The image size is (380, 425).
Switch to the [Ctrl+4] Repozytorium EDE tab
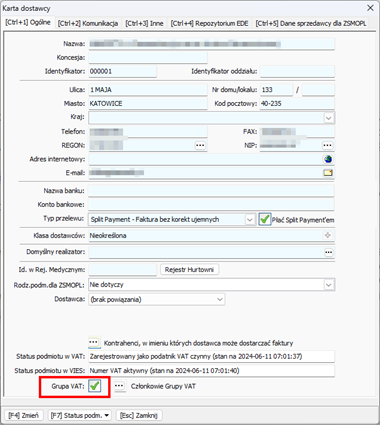click(210, 23)
